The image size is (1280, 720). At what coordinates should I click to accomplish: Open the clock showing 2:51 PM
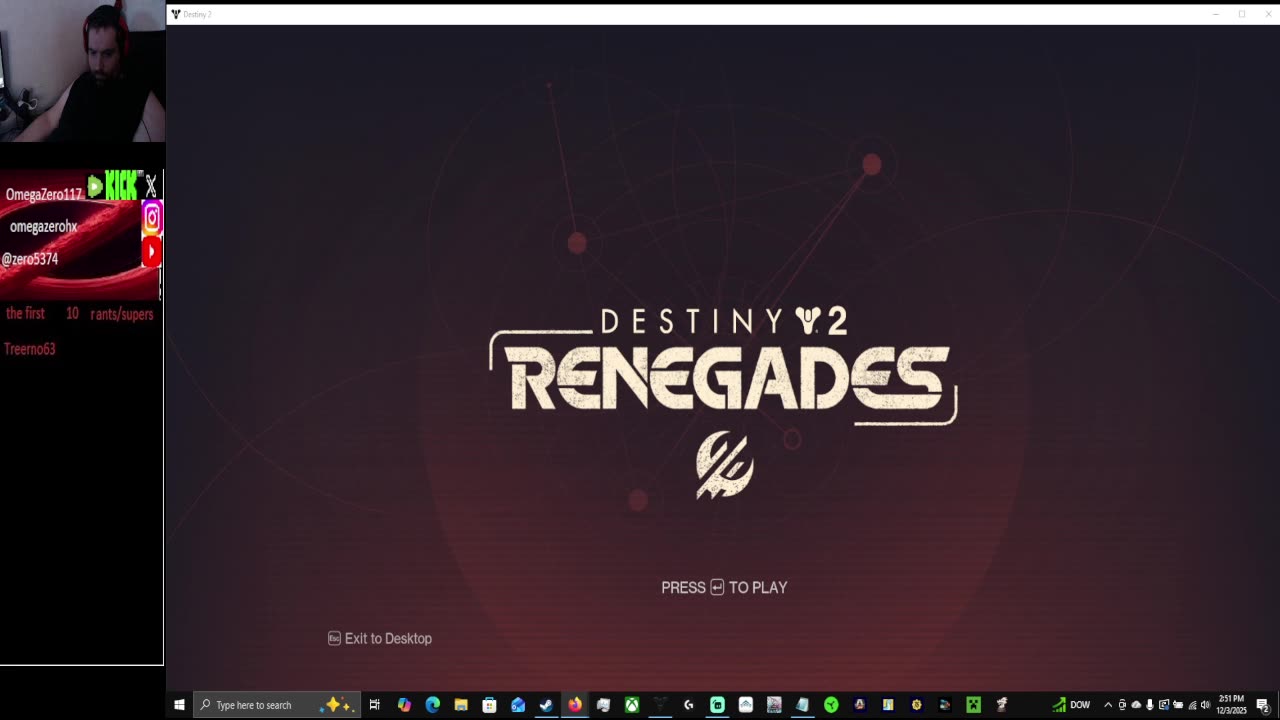coord(1231,705)
